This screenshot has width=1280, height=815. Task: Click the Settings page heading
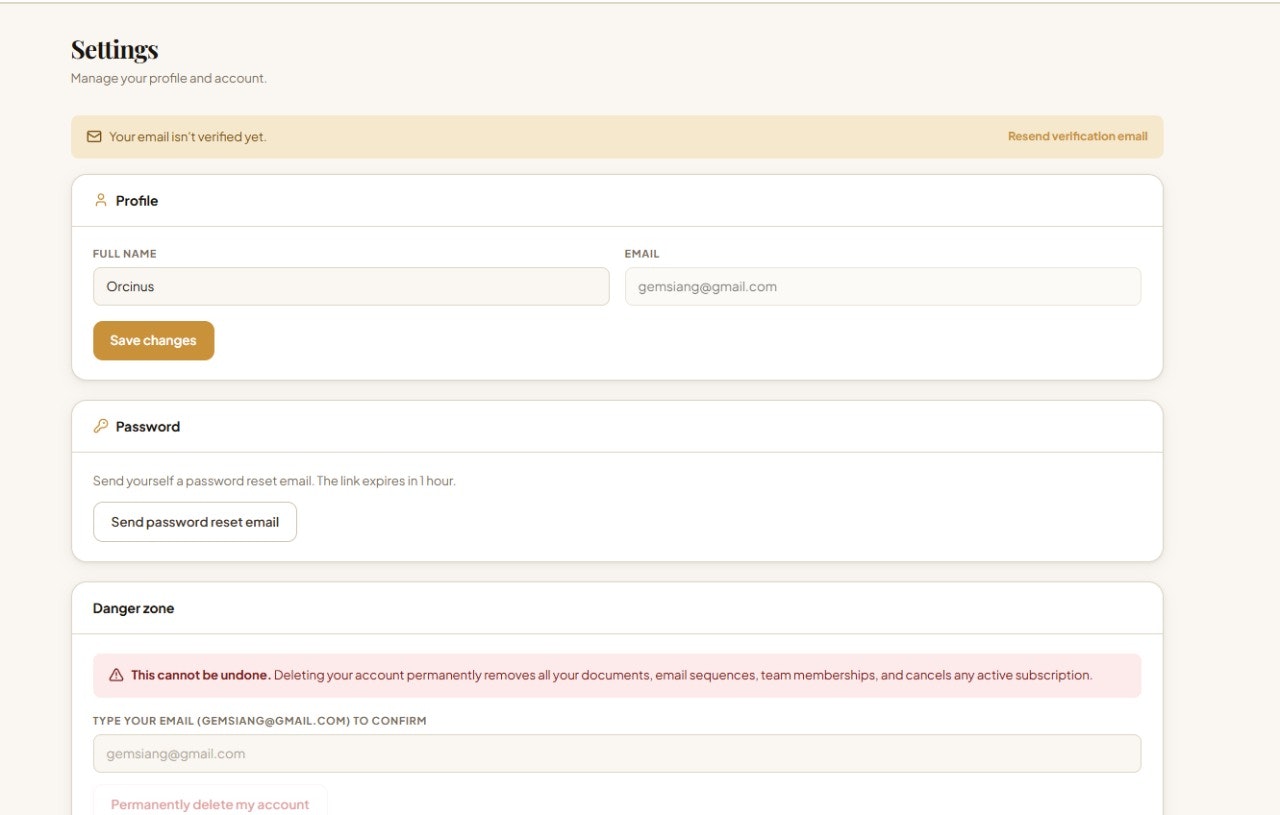click(x=115, y=49)
